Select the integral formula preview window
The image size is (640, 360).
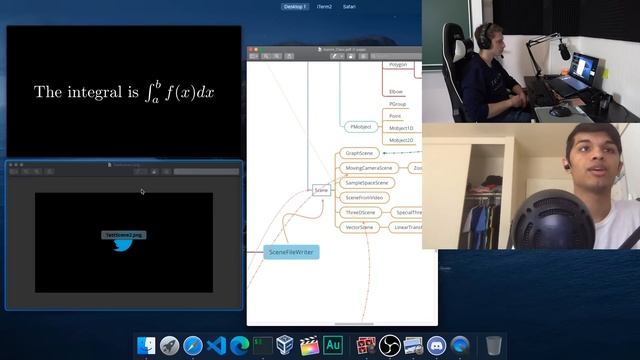(124, 91)
